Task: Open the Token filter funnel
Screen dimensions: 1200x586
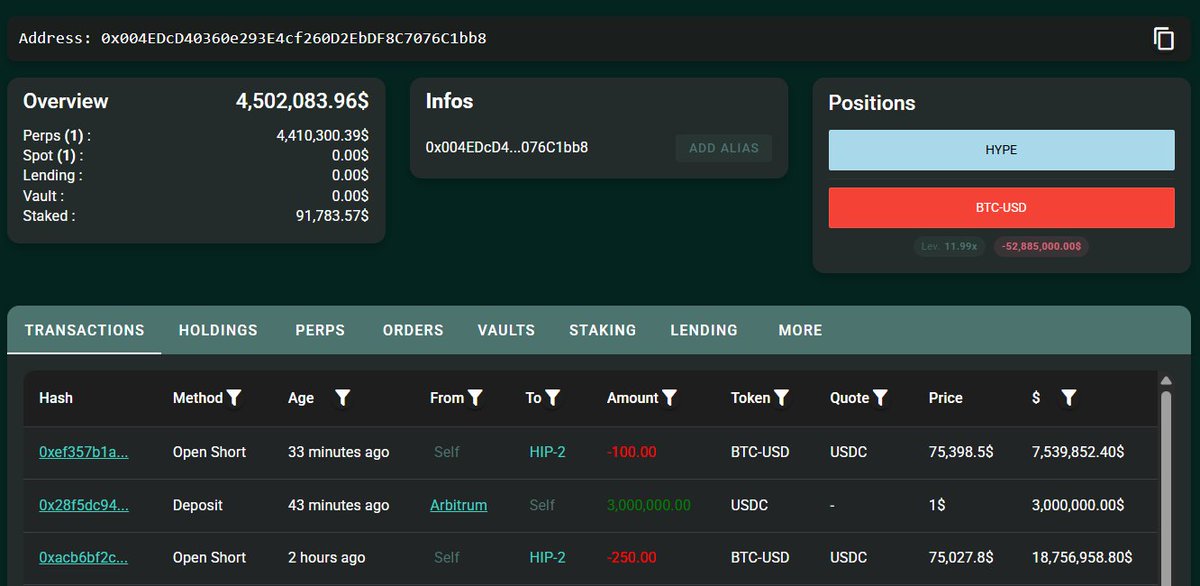Action: click(x=782, y=398)
